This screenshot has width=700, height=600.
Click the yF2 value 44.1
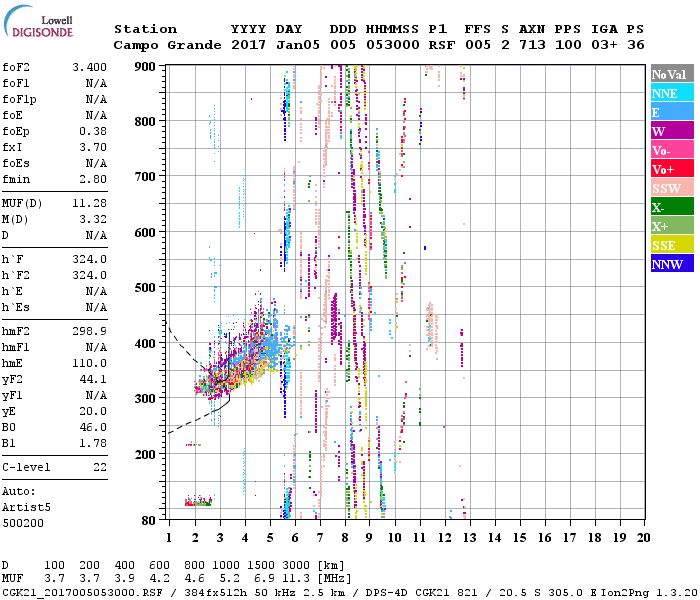point(93,380)
